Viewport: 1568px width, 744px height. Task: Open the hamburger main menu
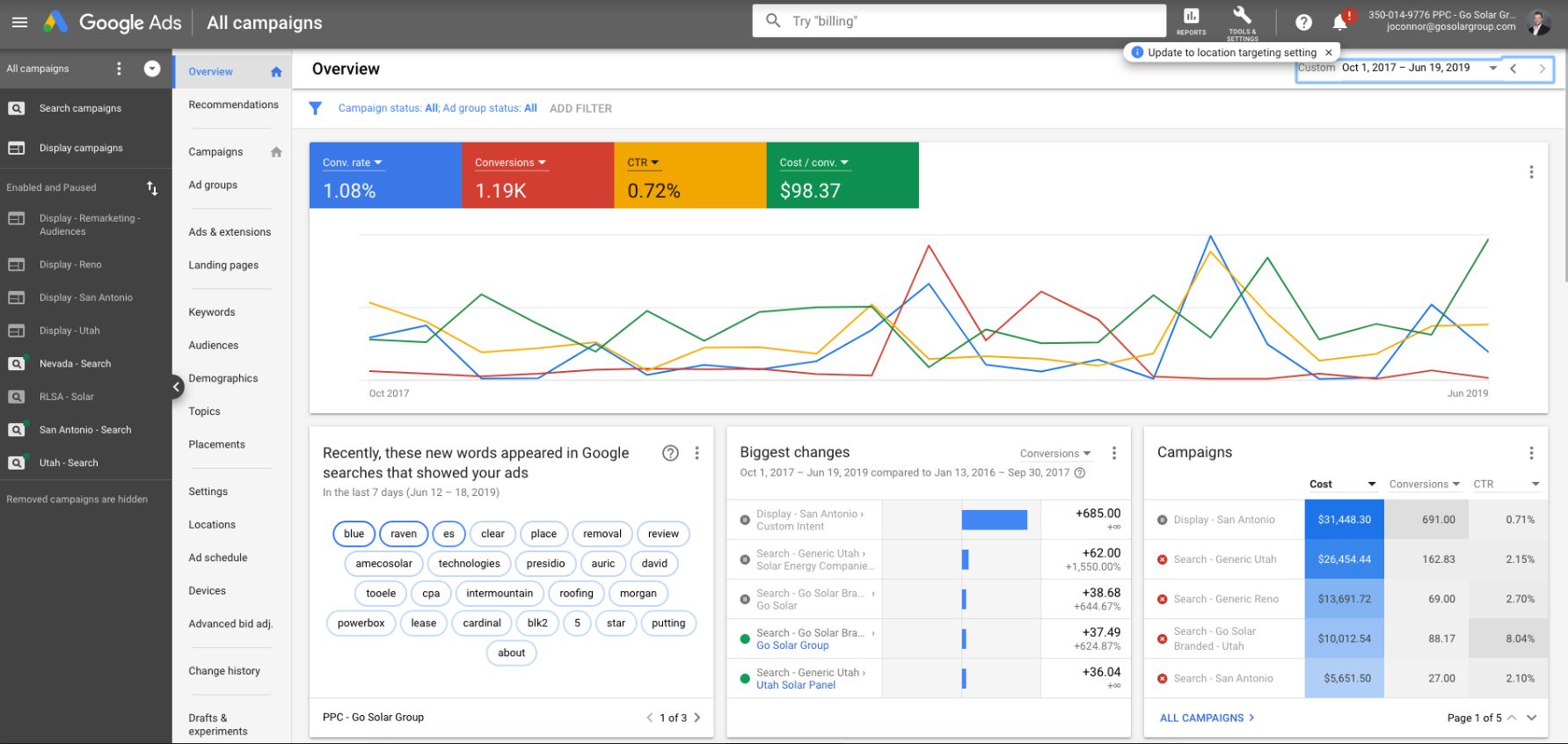19,23
